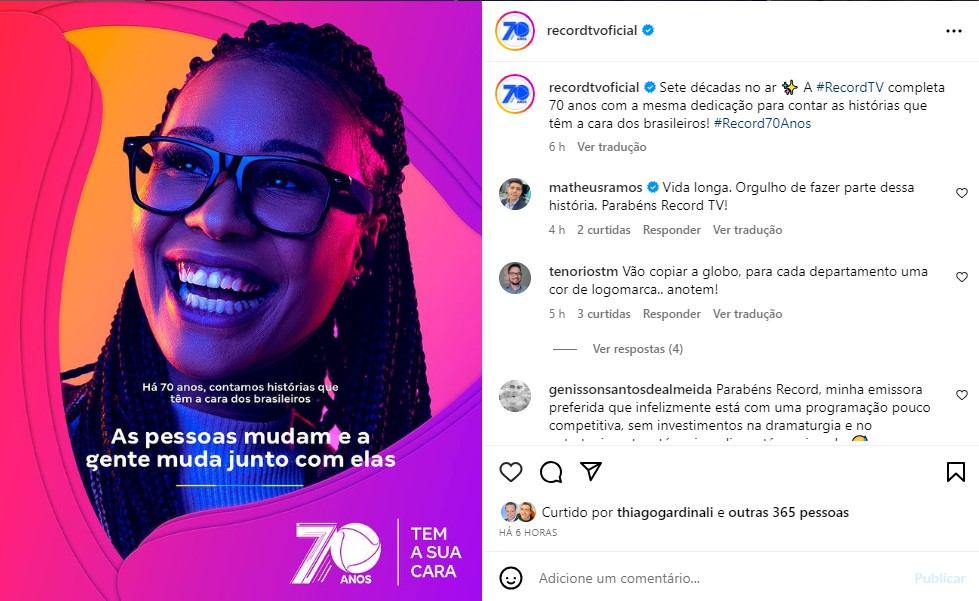This screenshot has height=601, width=979.
Task: Like tenoriostm comment with small heart
Action: [x=962, y=276]
